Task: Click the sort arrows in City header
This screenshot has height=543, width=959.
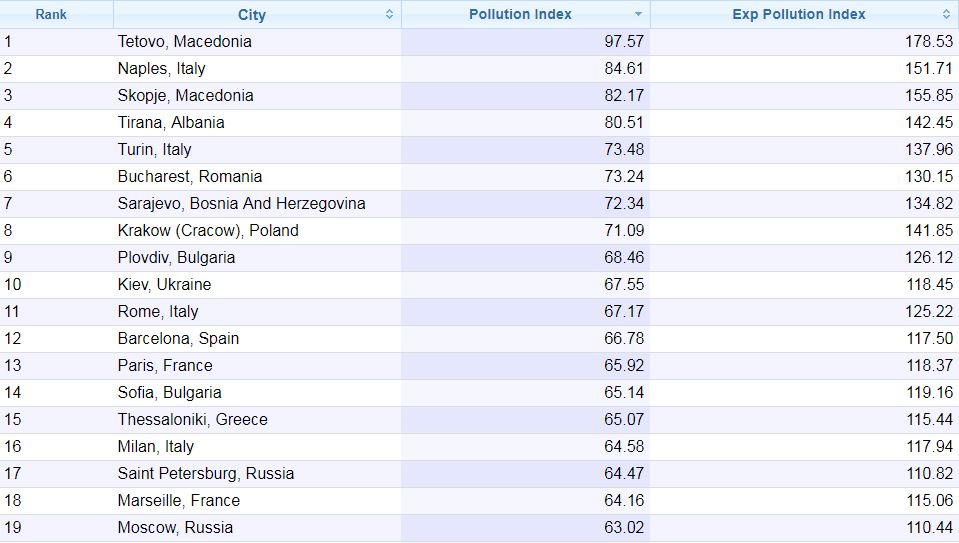Action: [389, 15]
